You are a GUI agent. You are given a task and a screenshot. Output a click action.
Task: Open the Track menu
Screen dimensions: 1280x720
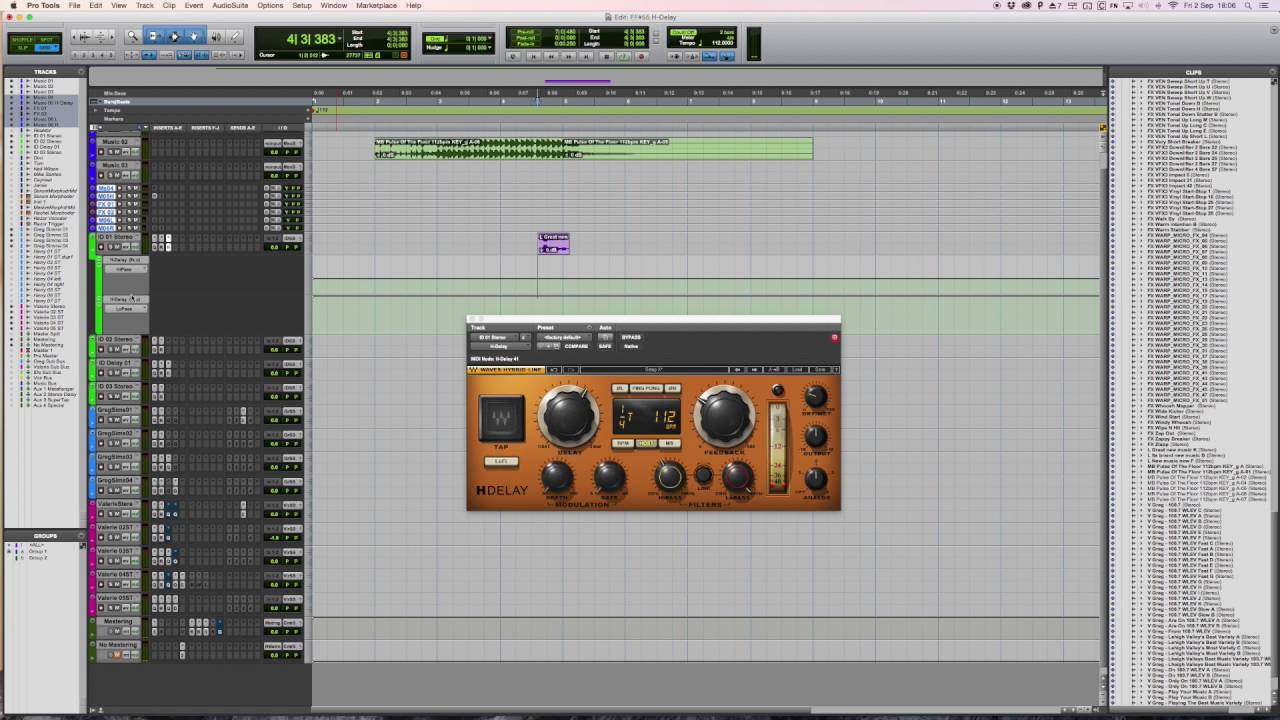click(x=145, y=6)
